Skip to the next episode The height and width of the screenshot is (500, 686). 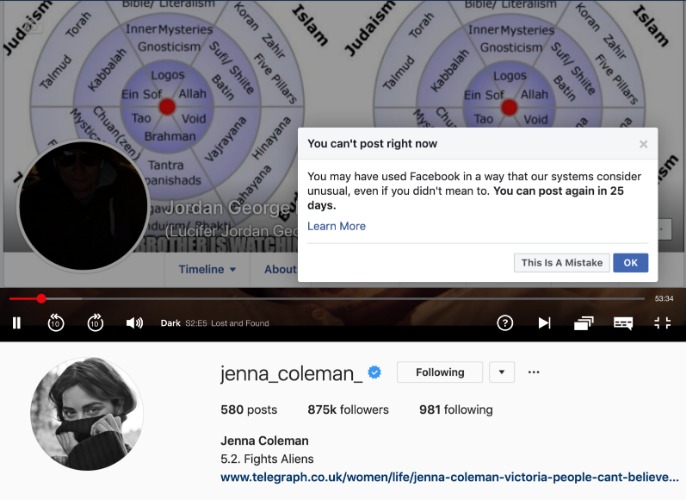click(x=544, y=323)
